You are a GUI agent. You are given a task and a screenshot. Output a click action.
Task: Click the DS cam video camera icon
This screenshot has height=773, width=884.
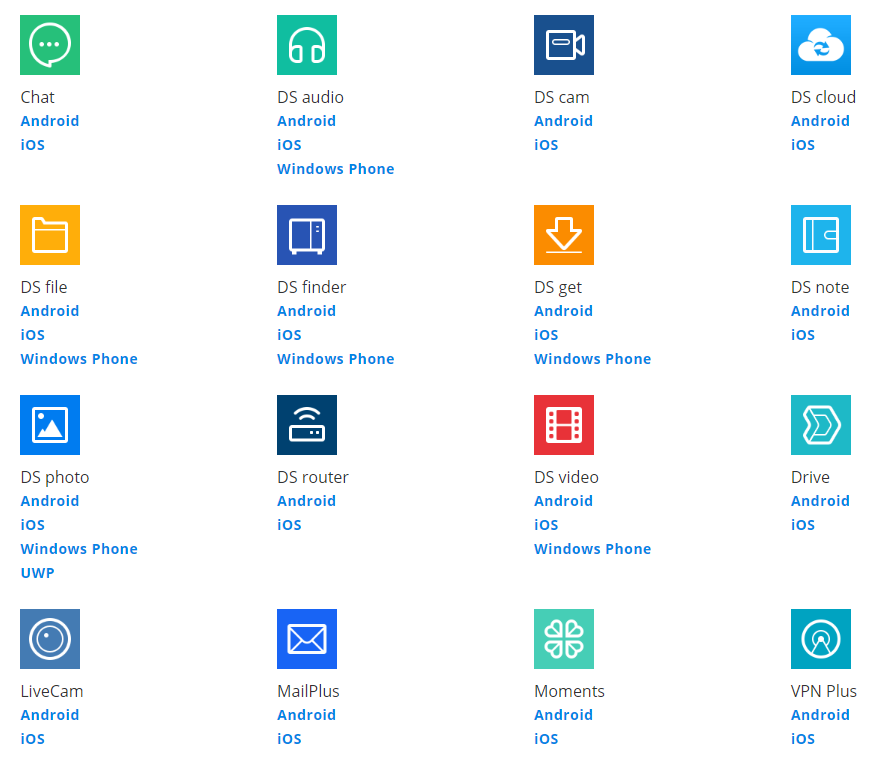[564, 45]
